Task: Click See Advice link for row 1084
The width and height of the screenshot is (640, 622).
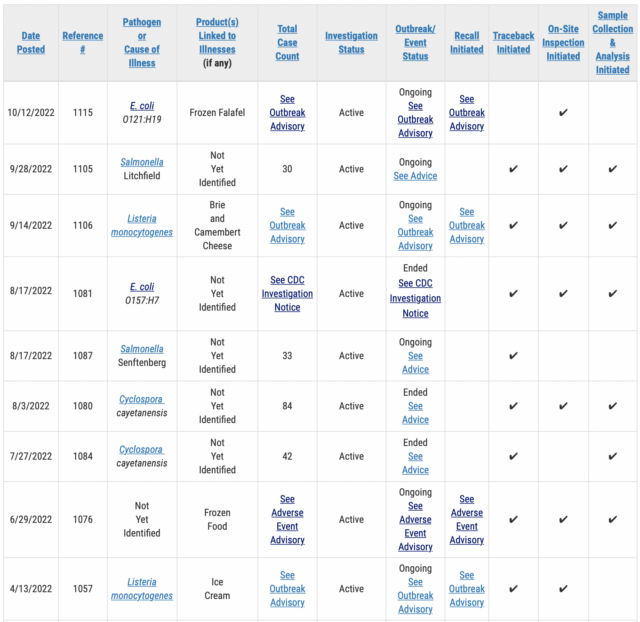Action: point(415,463)
